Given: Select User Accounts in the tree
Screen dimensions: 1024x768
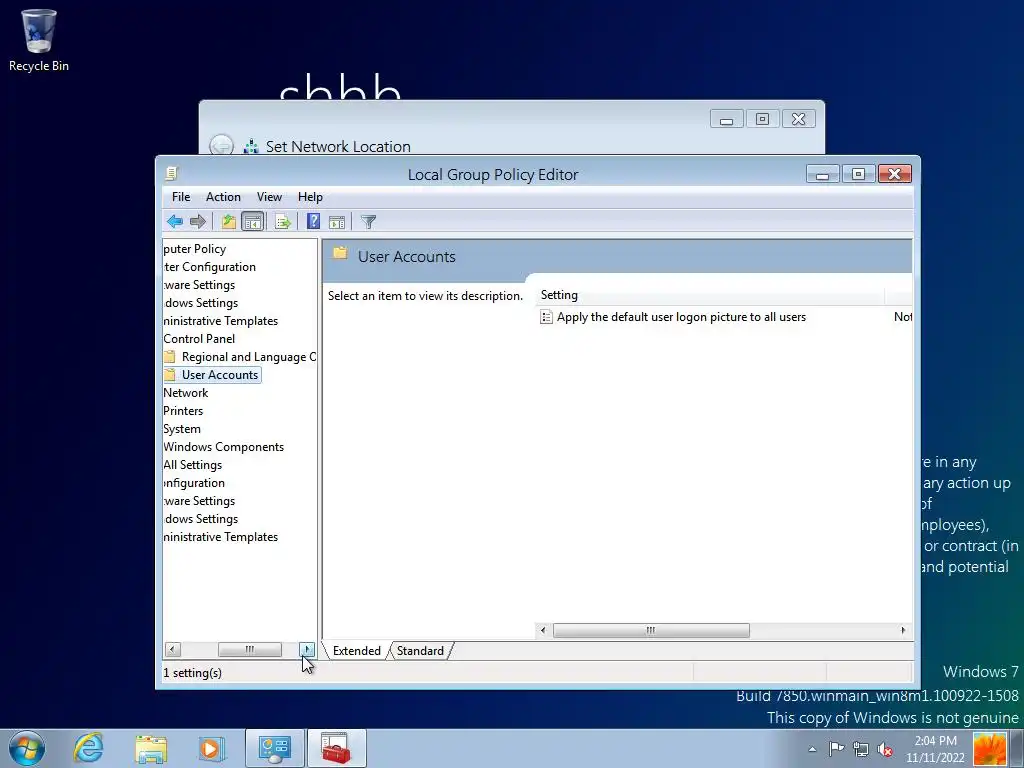Looking at the screenshot, I should (212, 375).
